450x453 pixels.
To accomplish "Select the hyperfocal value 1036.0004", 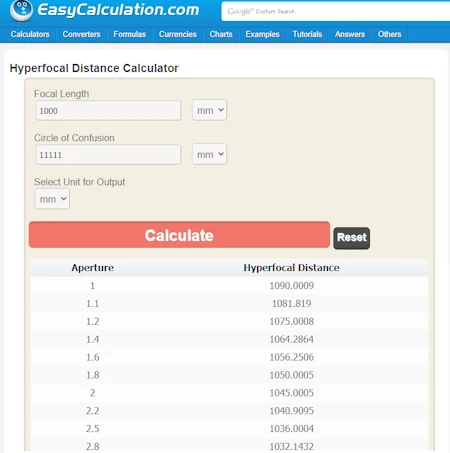I will (x=292, y=429).
